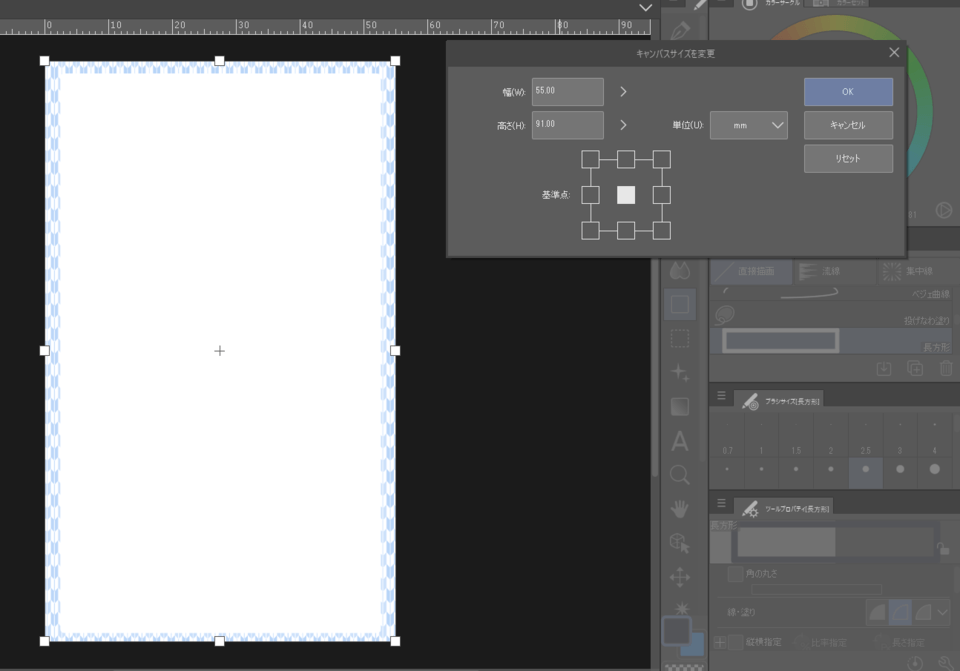Viewport: 960px width, 671px height.
Task: Click the duplicate sub tool icon
Action: coord(915,369)
